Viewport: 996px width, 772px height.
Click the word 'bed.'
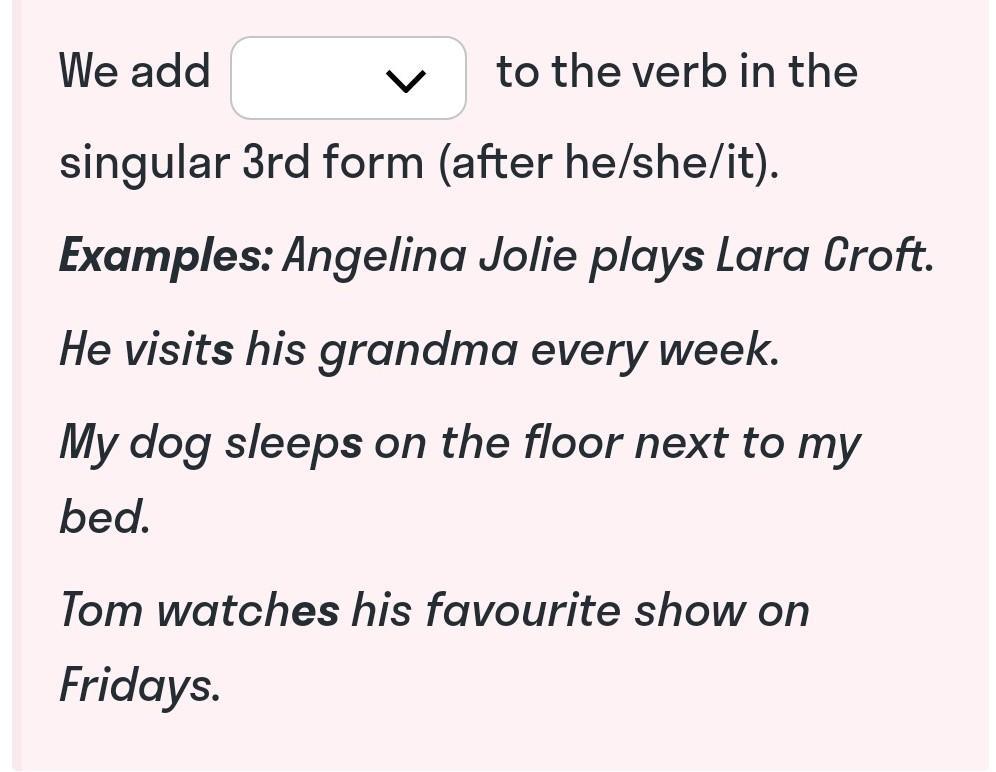[105, 516]
